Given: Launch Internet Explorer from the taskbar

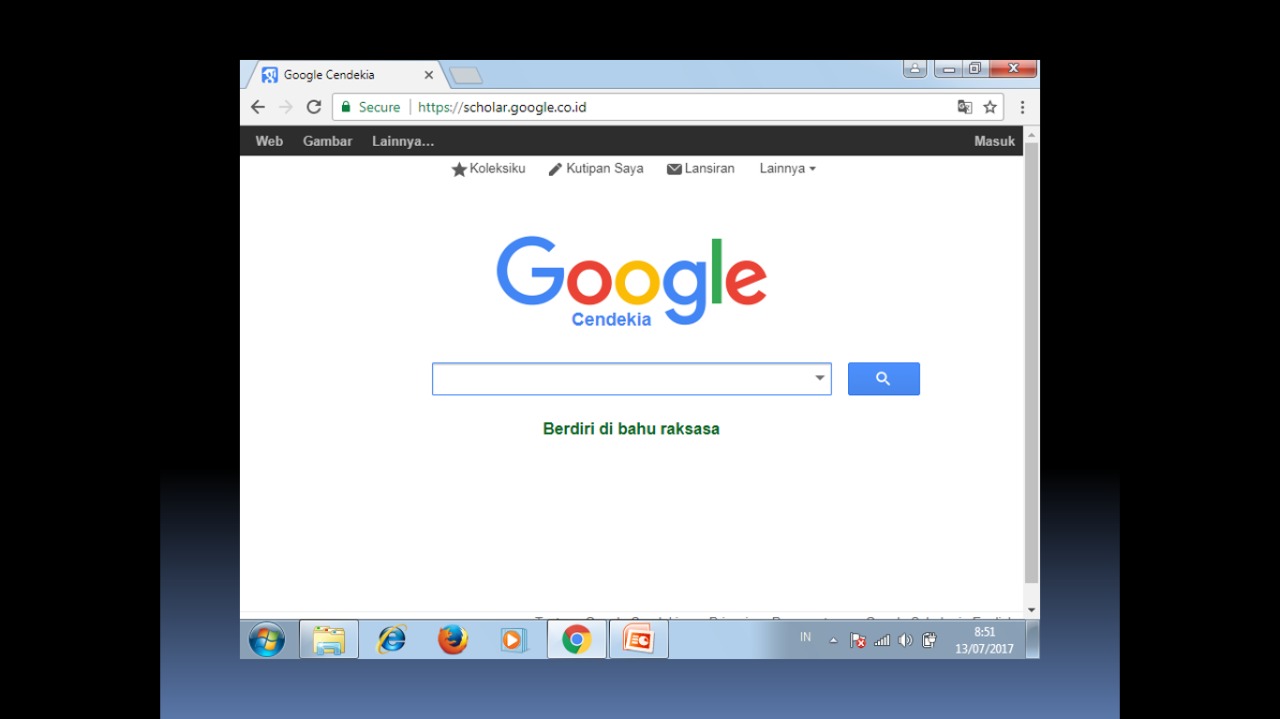Looking at the screenshot, I should click(391, 639).
